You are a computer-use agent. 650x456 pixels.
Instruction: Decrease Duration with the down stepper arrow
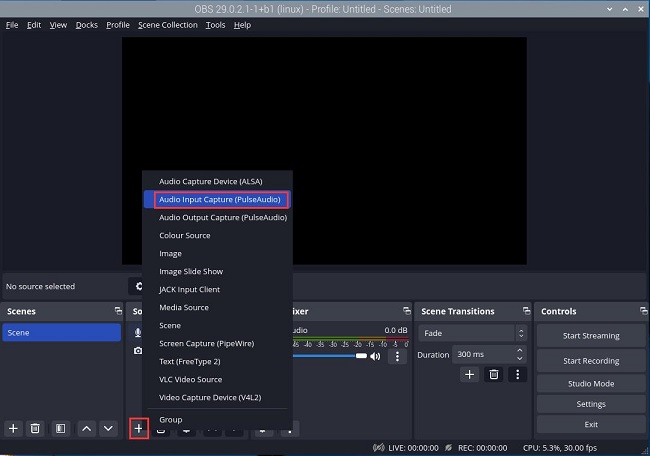tap(520, 359)
